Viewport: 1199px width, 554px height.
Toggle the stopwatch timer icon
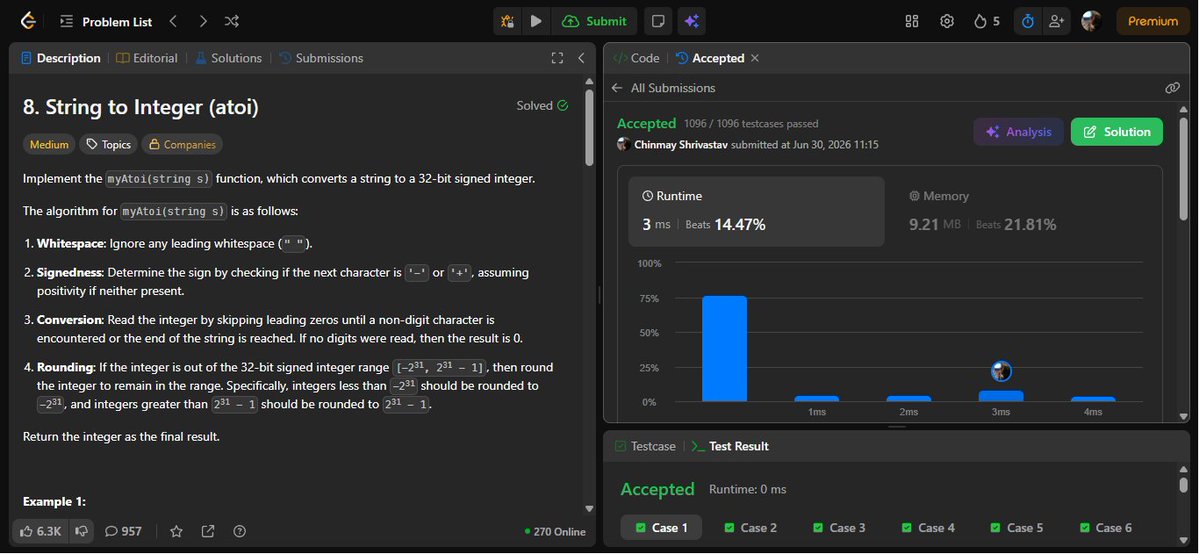click(1028, 21)
